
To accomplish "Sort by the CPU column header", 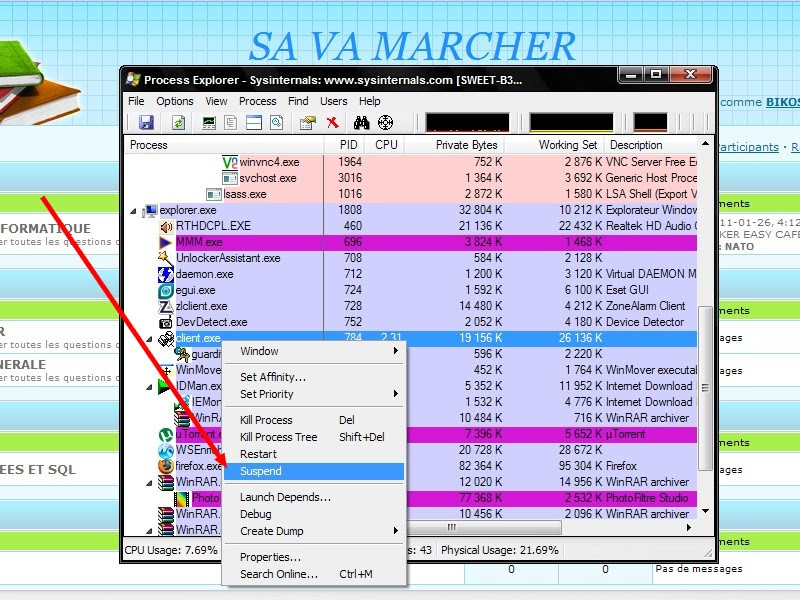I will coord(385,145).
